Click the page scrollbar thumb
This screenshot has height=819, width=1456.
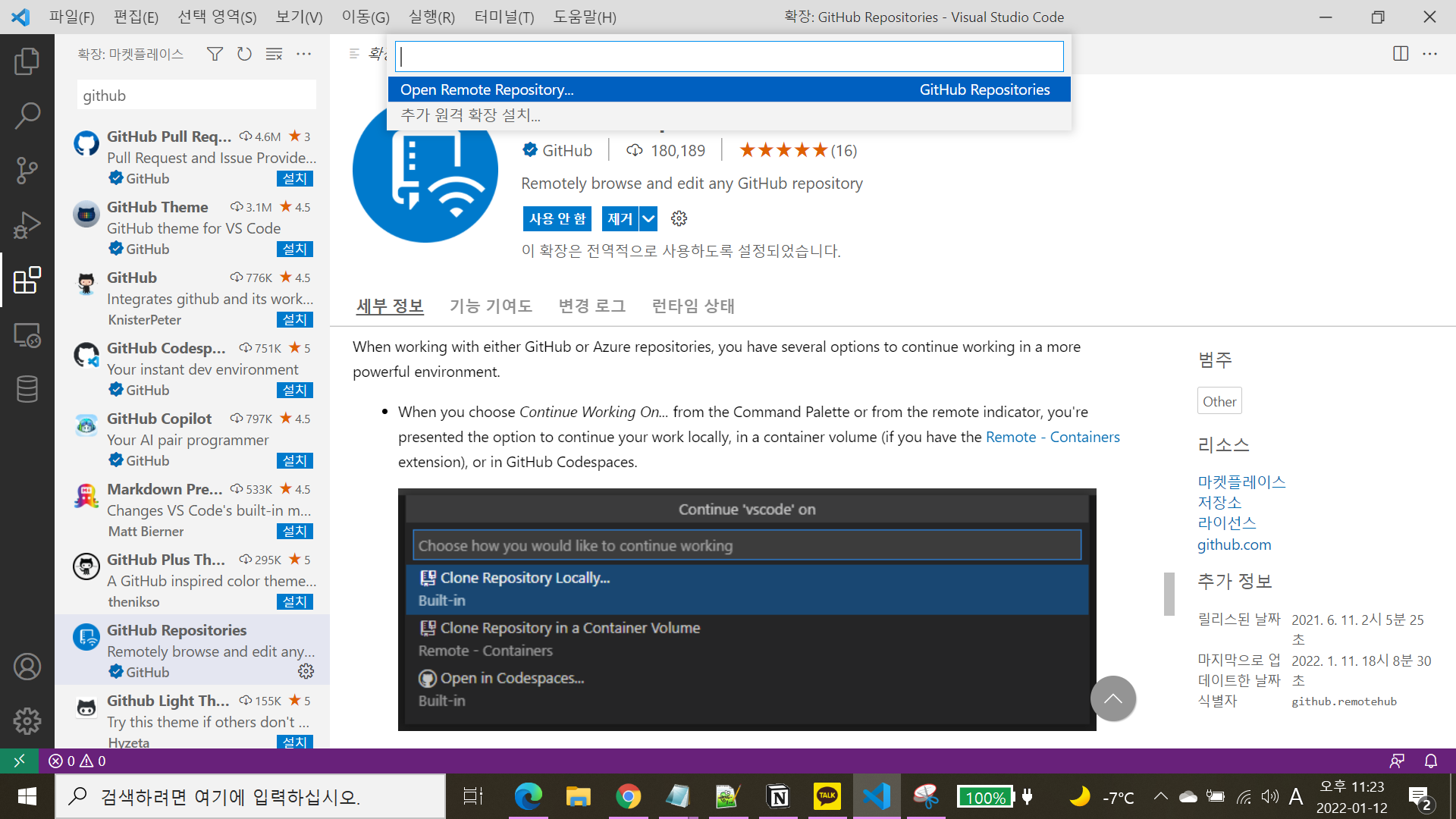(1169, 594)
